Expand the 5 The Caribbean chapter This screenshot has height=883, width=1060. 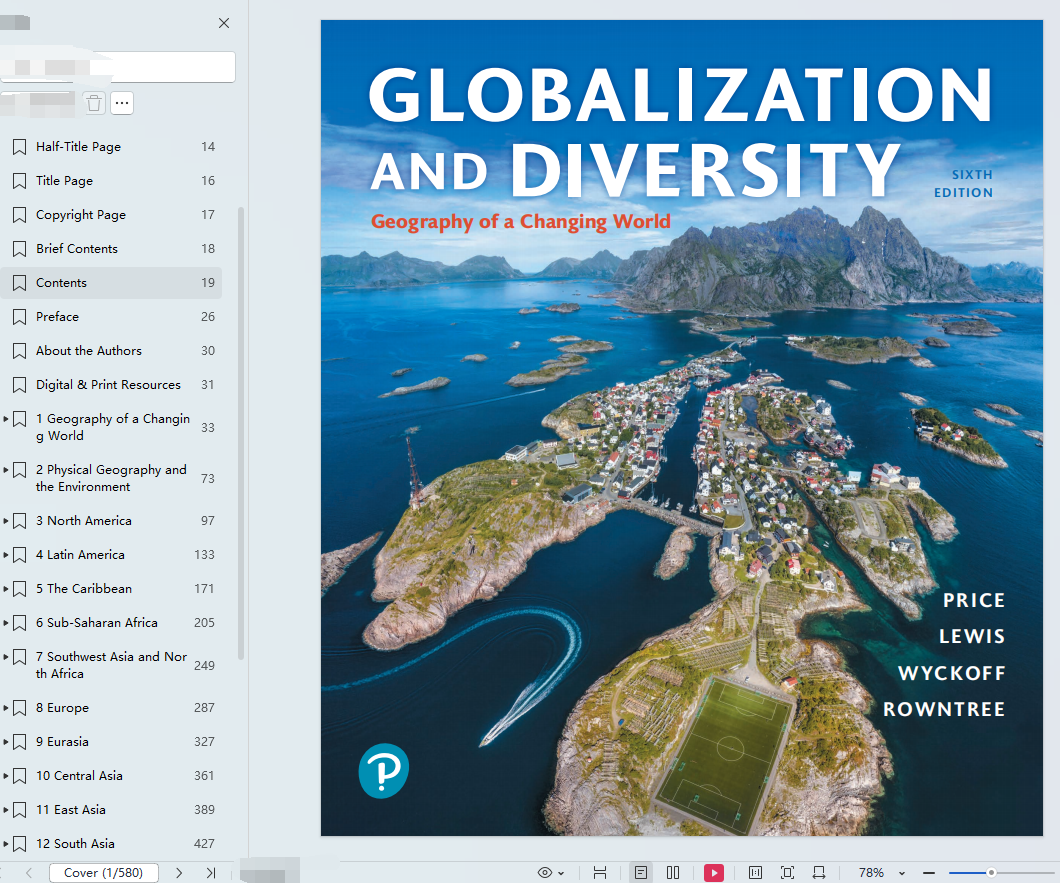[5, 588]
